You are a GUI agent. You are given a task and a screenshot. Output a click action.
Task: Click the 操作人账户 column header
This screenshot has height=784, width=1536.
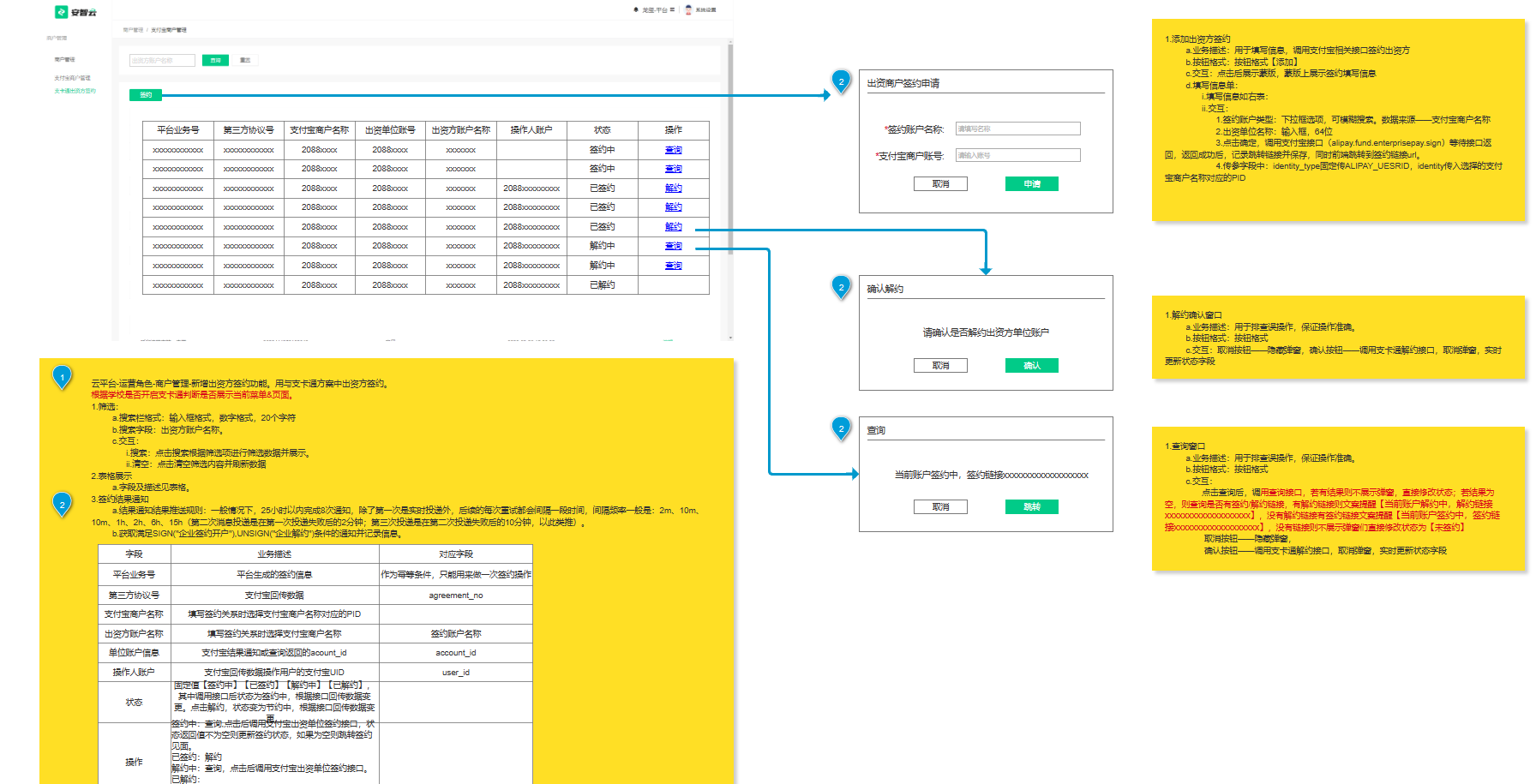[x=531, y=130]
